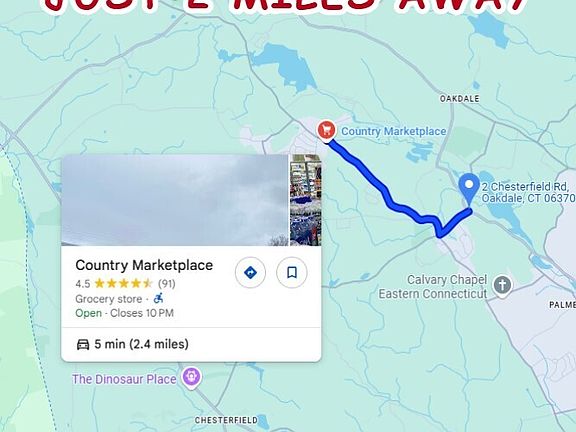576x432 pixels.
Task: Click the wheelchair accessibility icon
Action: pyautogui.click(x=158, y=298)
